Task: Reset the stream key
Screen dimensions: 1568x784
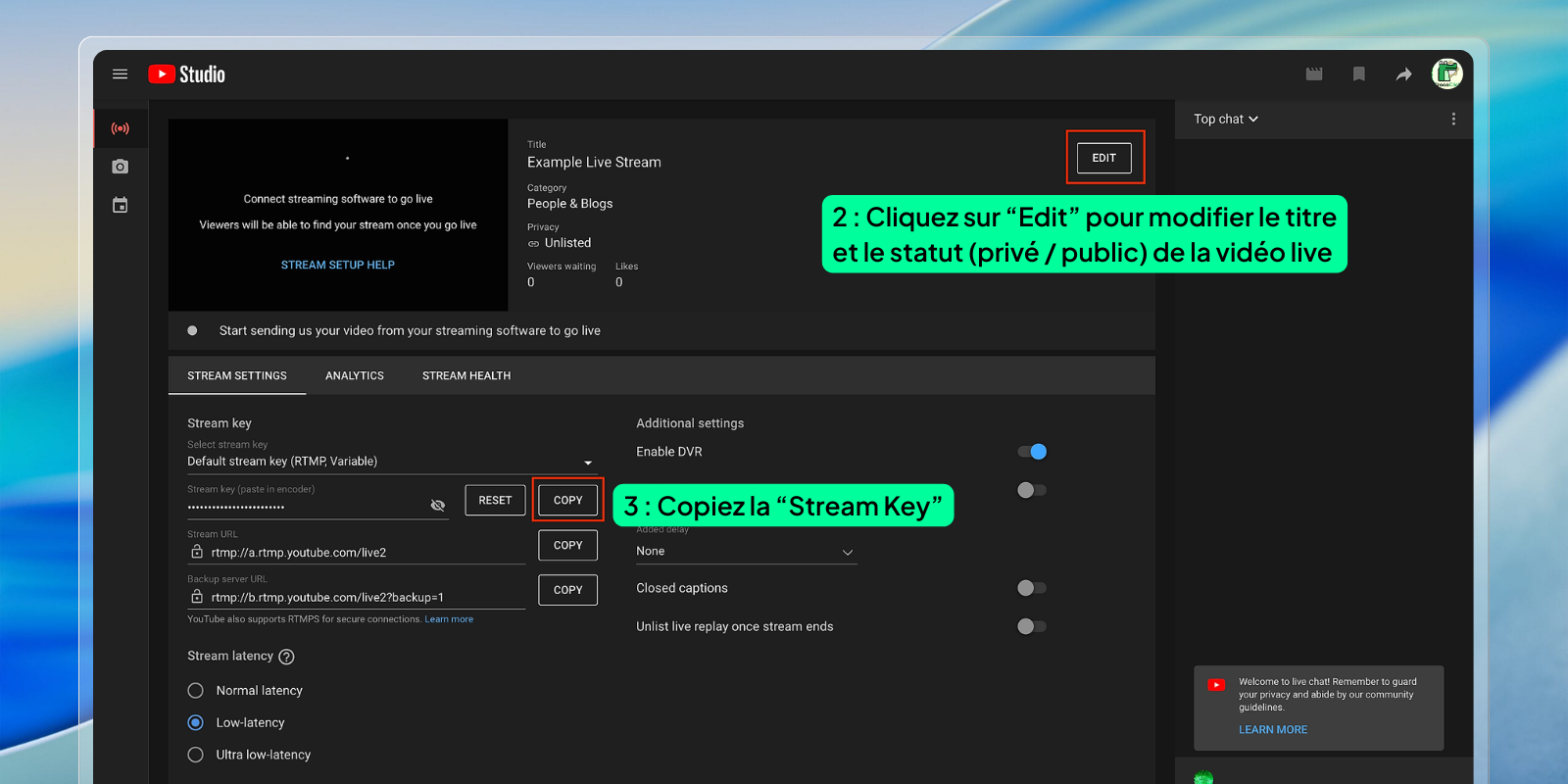Action: [x=495, y=500]
